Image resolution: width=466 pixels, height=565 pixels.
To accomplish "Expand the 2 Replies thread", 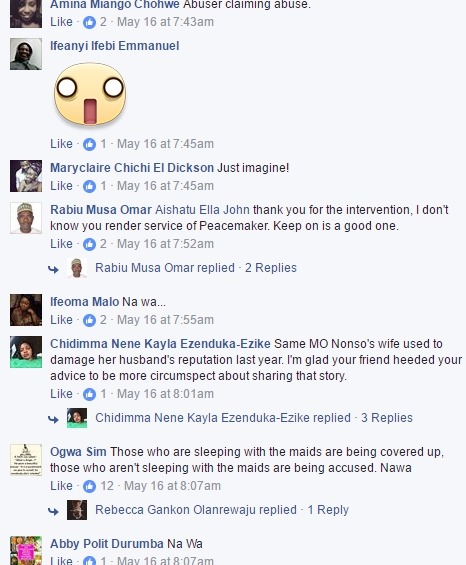I will point(271,268).
